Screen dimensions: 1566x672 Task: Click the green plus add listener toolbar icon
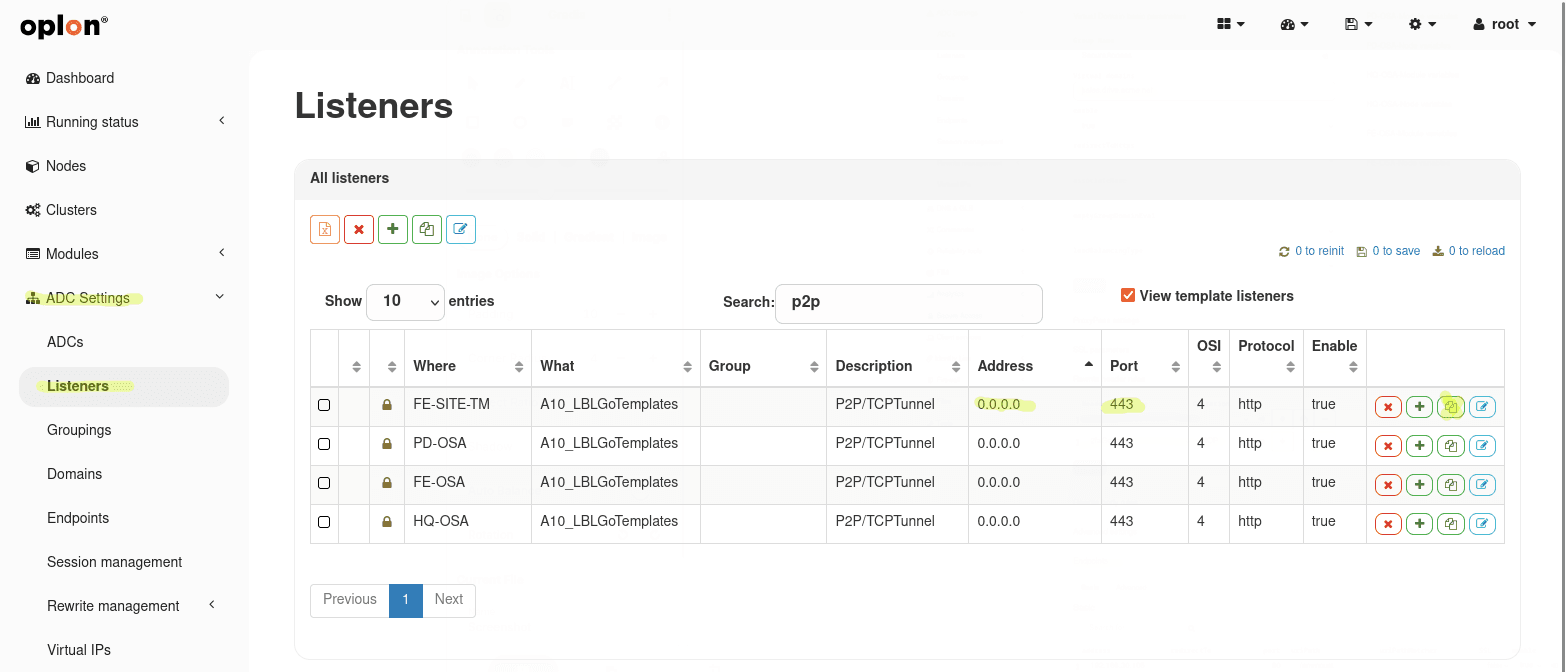[x=393, y=229]
